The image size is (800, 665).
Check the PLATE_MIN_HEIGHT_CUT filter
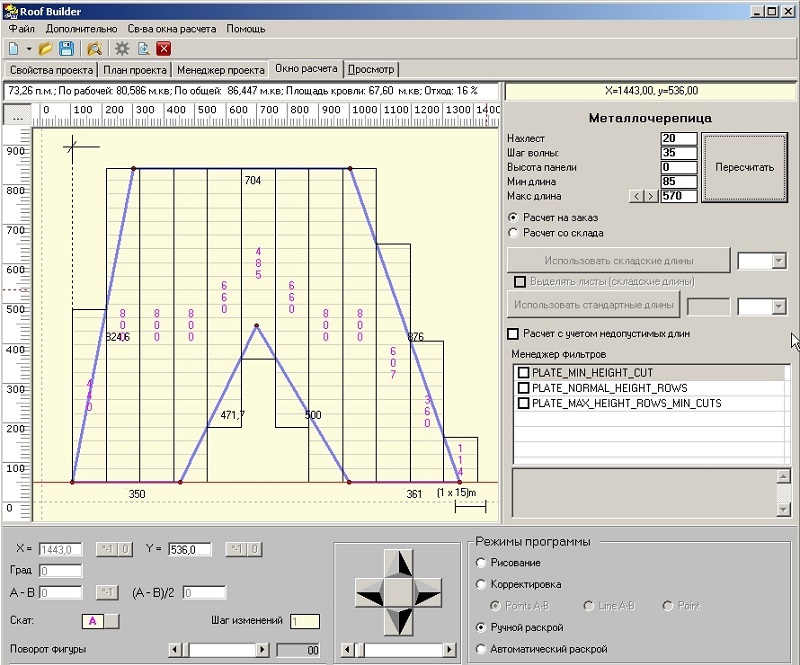point(523,373)
